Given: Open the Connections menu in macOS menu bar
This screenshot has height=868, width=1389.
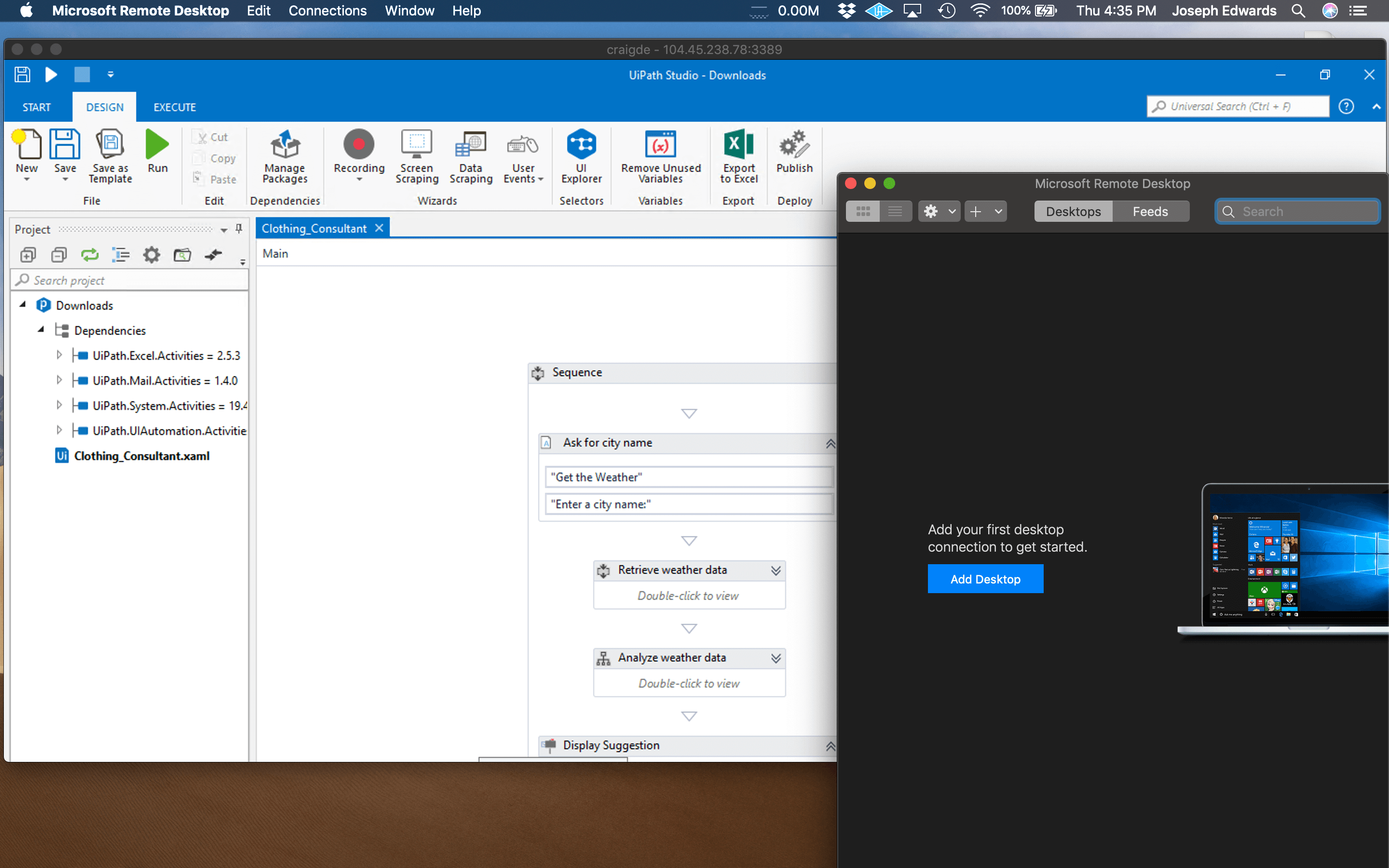Looking at the screenshot, I should click(x=327, y=11).
